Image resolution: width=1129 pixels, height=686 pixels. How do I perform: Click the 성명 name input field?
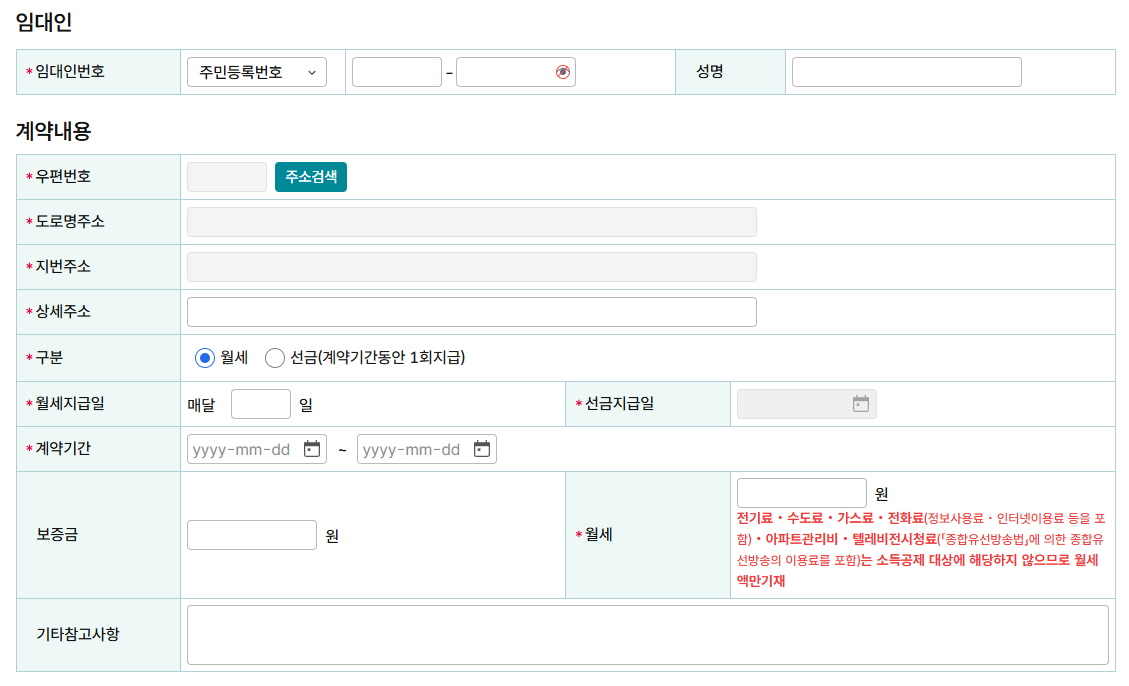click(x=906, y=72)
